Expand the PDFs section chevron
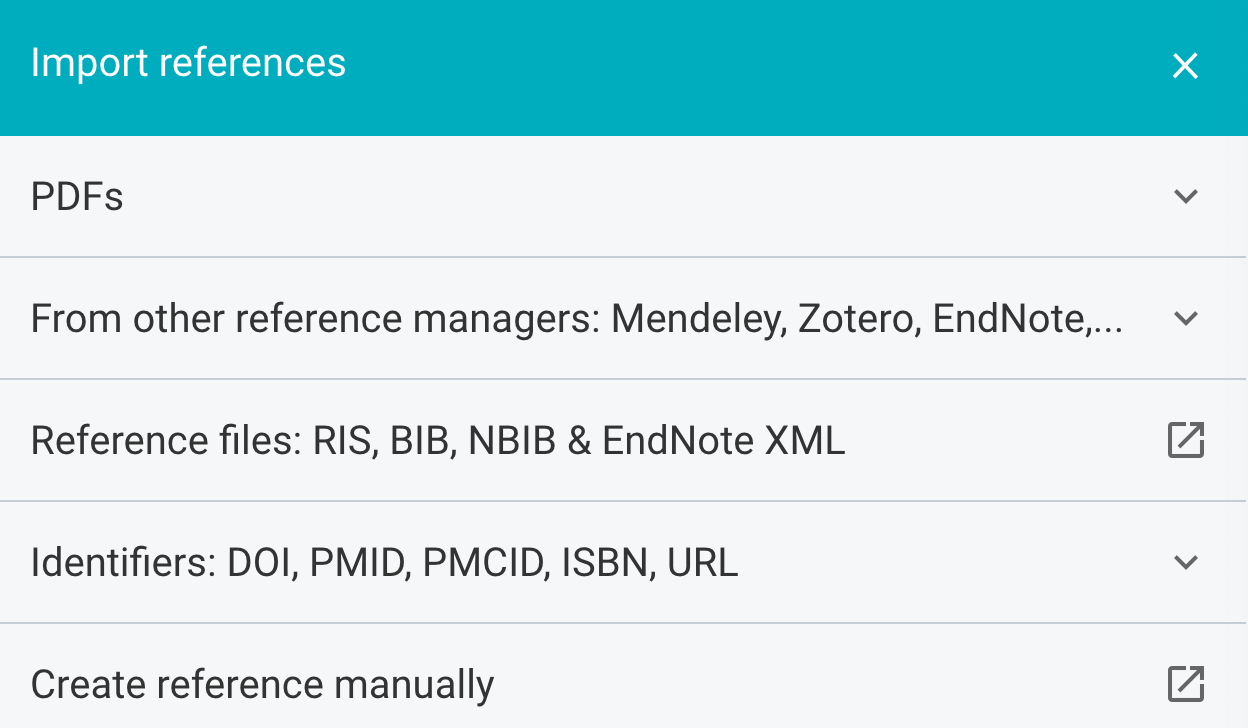Image resolution: width=1248 pixels, height=728 pixels. 1185,196
